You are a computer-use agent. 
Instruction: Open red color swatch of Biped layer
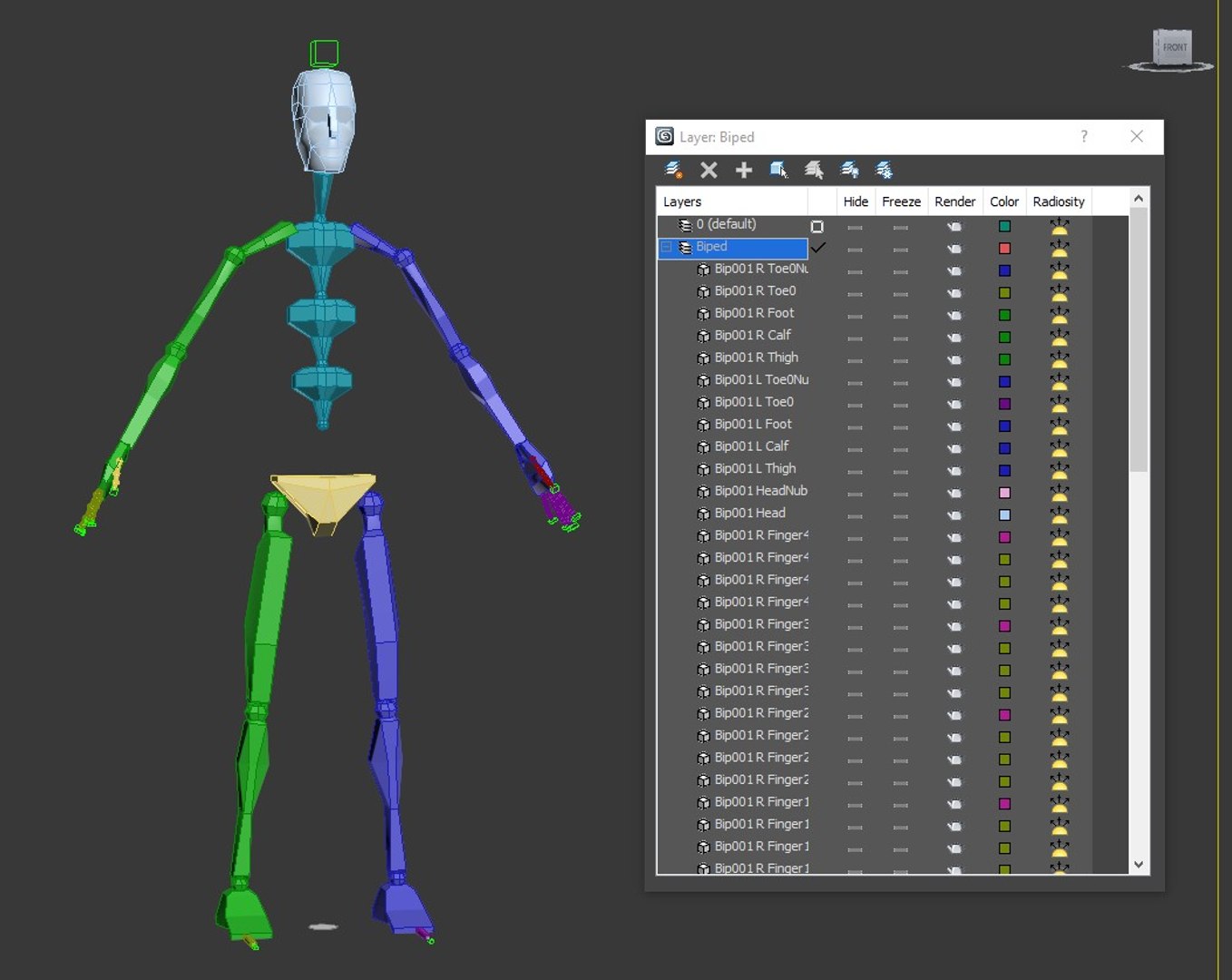click(1004, 249)
